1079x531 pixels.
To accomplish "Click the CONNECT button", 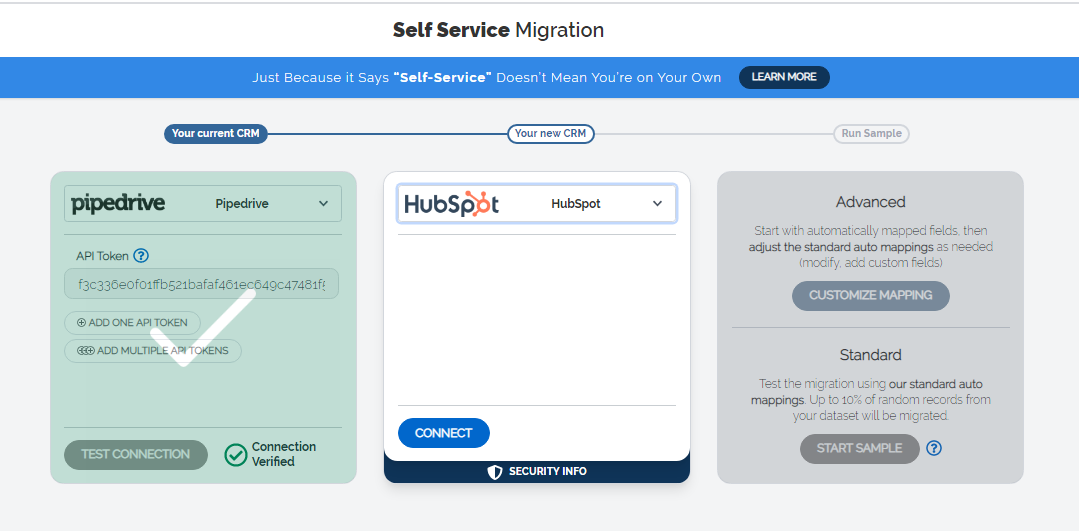I will coord(444,433).
